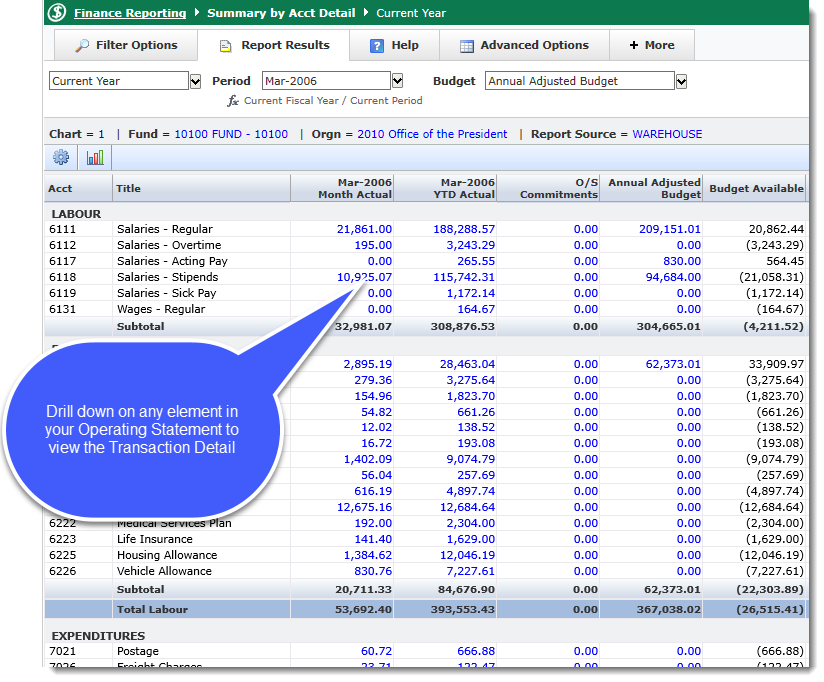Open the Help tab
Image resolution: width=824 pixels, height=682 pixels.
[x=394, y=45]
